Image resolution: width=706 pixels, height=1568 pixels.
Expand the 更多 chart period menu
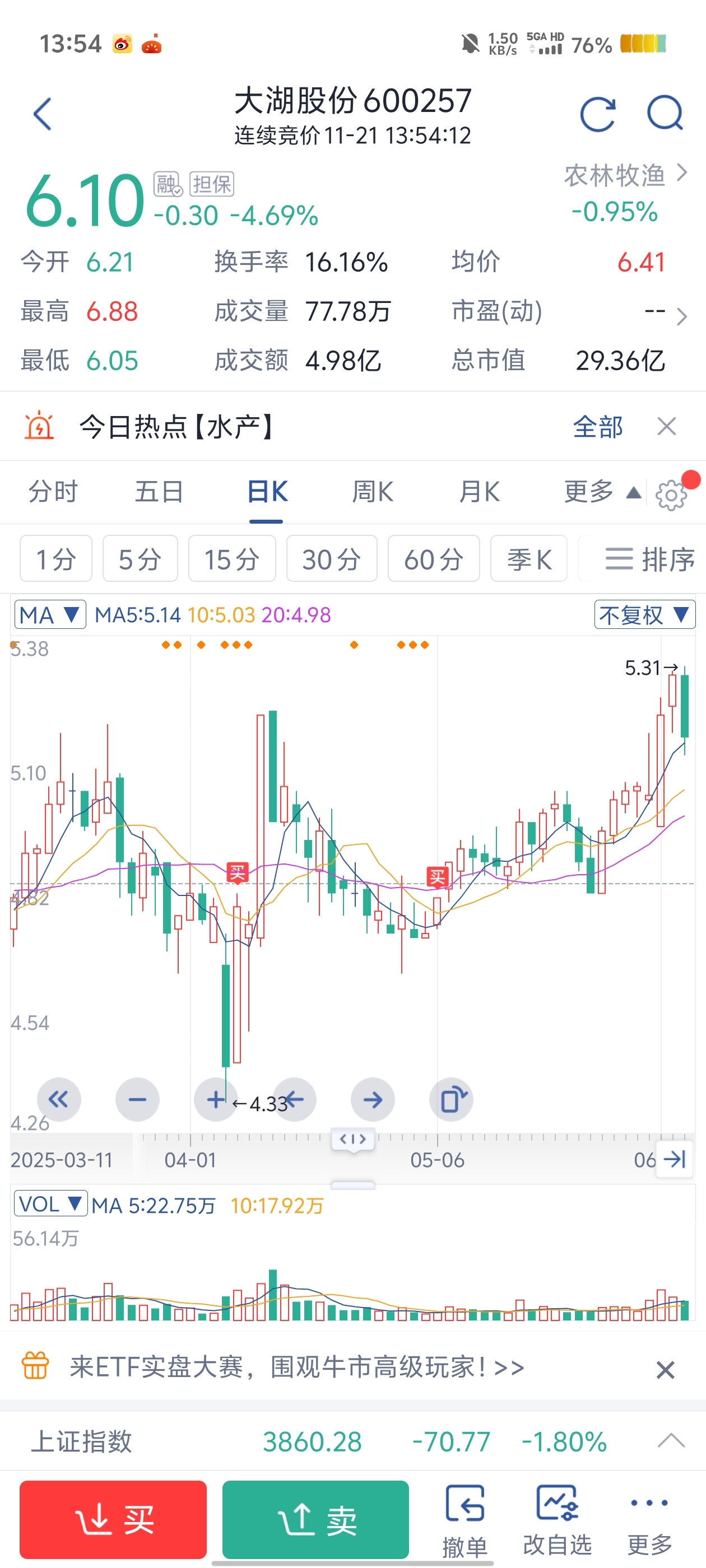tap(601, 492)
